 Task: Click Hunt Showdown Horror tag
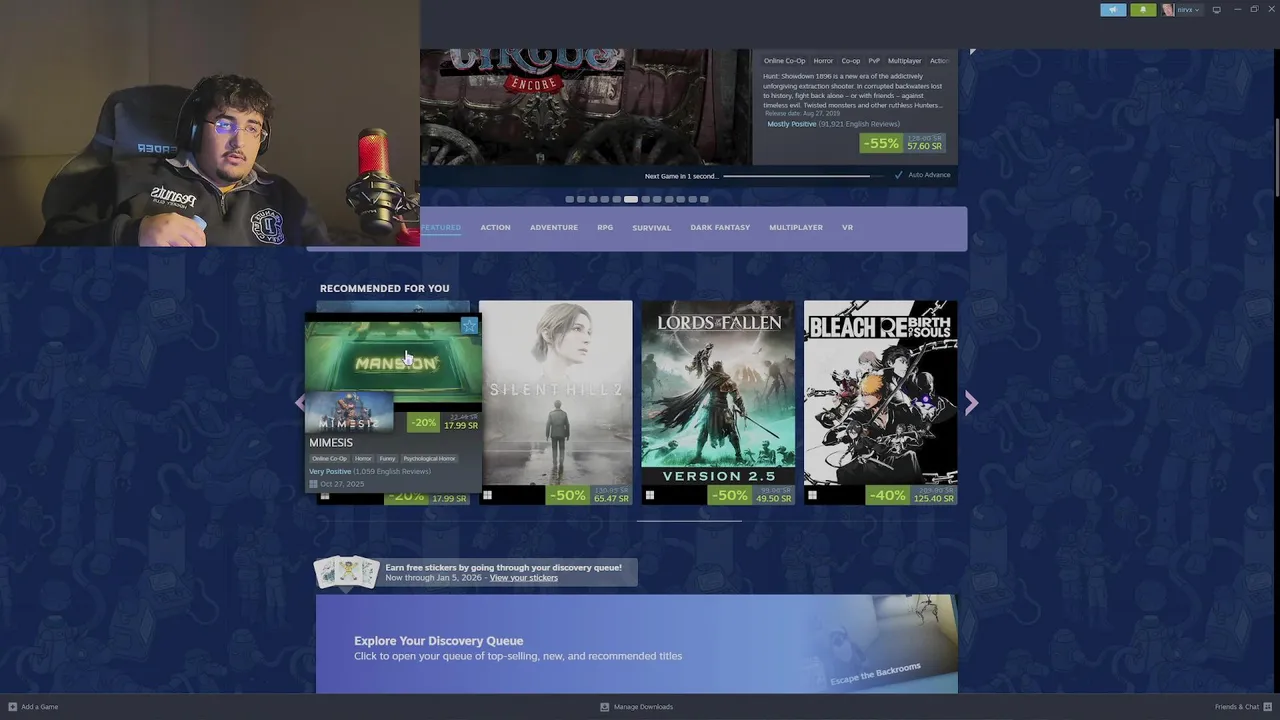tap(823, 61)
